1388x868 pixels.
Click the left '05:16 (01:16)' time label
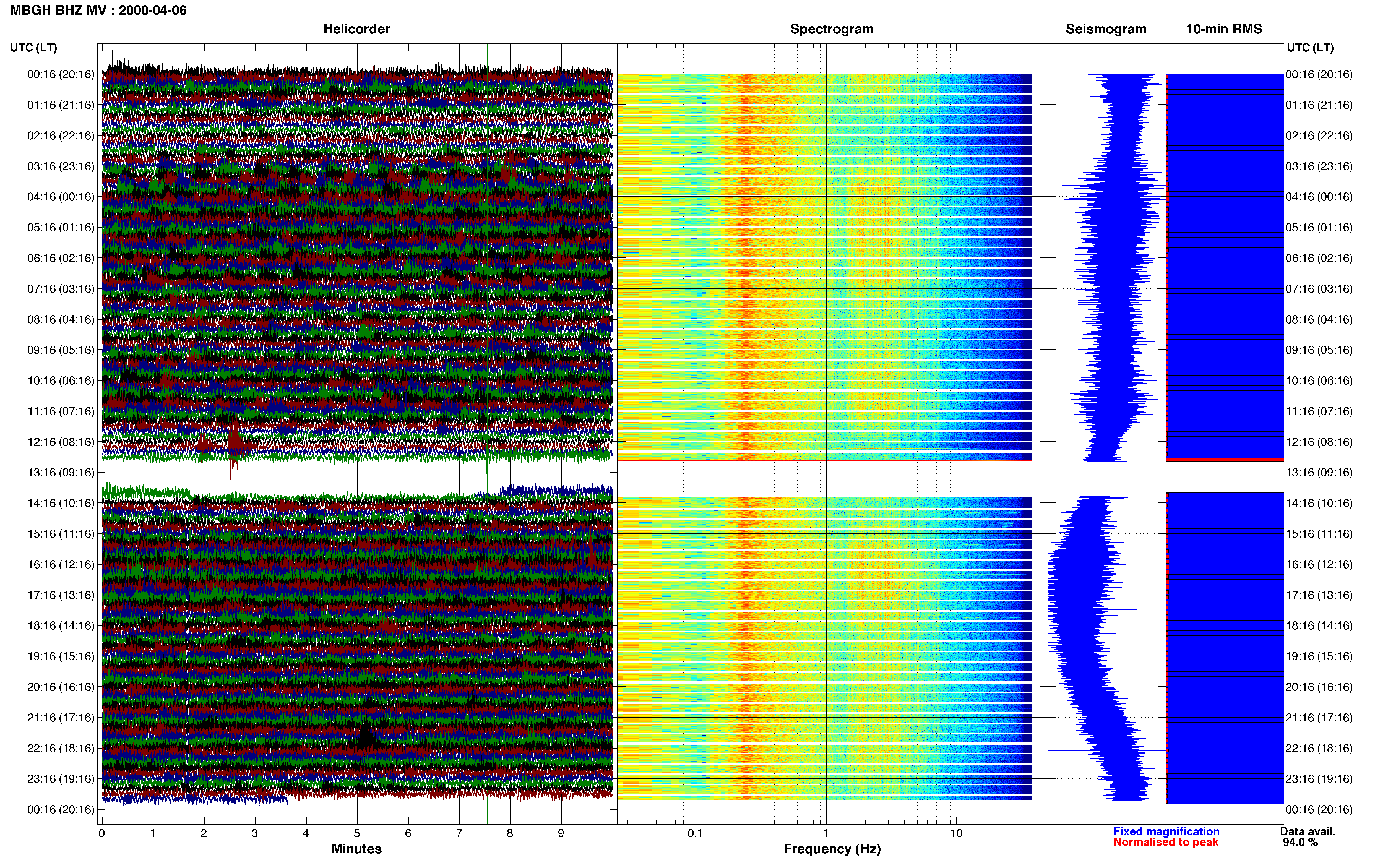click(x=61, y=227)
